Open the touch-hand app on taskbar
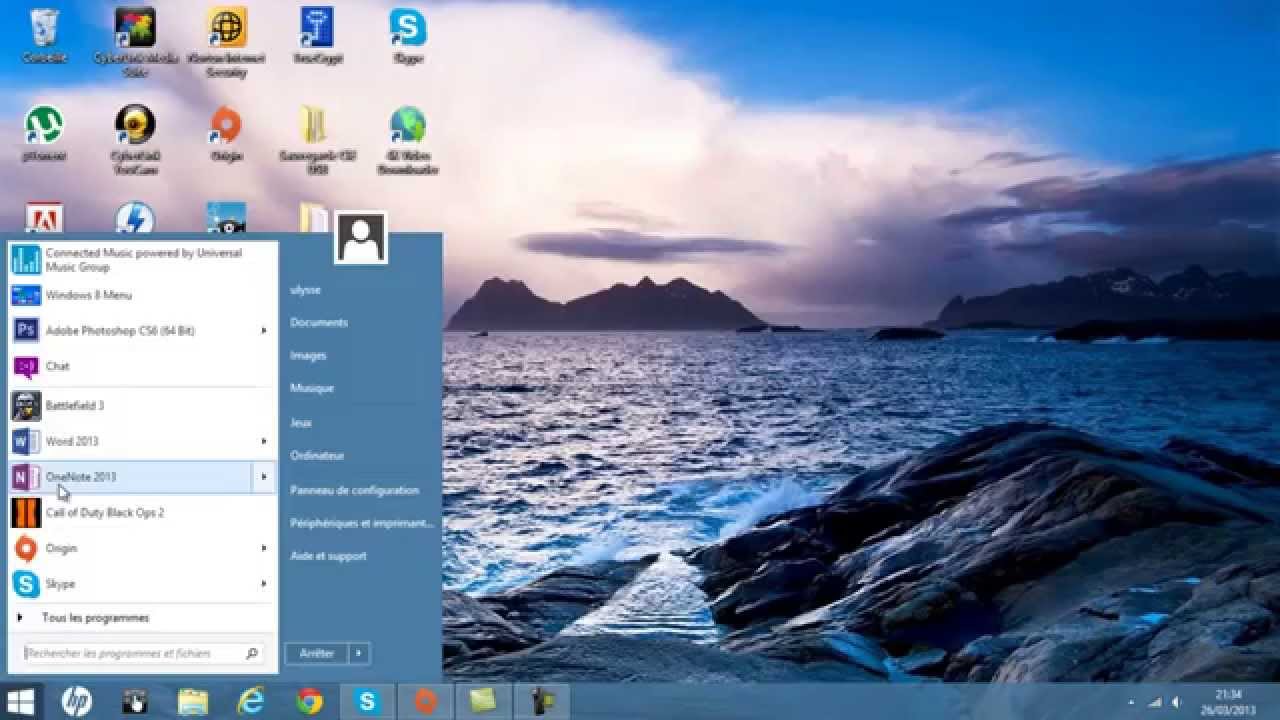The height and width of the screenshot is (720, 1280). [134, 702]
